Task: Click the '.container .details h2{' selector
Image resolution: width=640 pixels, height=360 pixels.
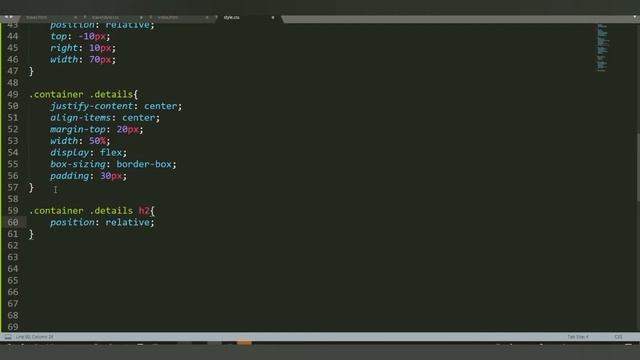Action: pos(92,211)
